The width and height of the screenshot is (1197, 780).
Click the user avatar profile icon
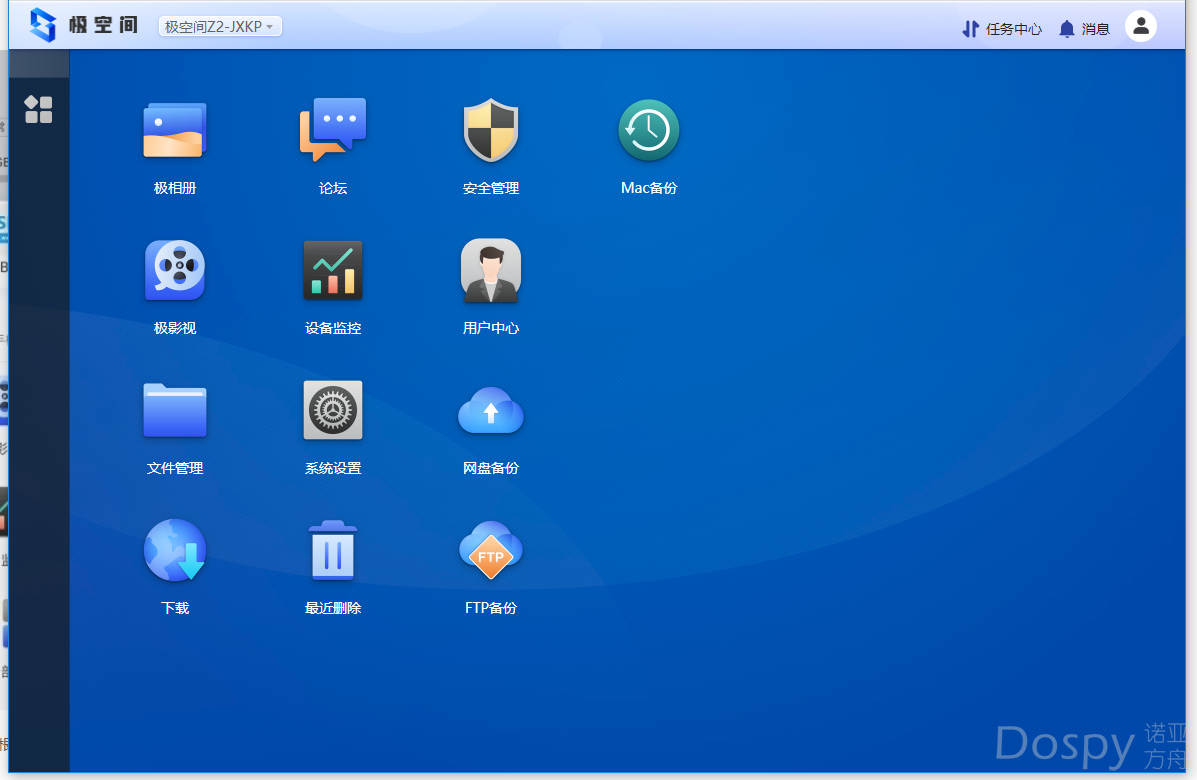1141,27
